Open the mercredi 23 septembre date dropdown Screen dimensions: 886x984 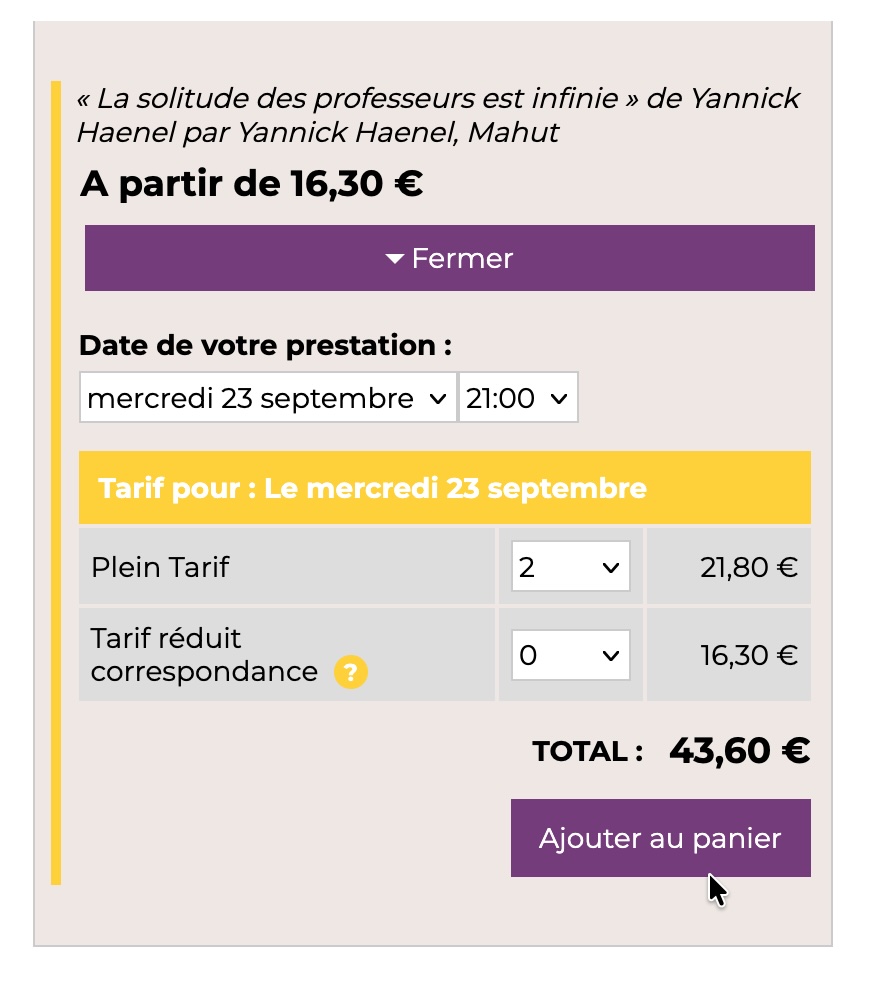268,397
